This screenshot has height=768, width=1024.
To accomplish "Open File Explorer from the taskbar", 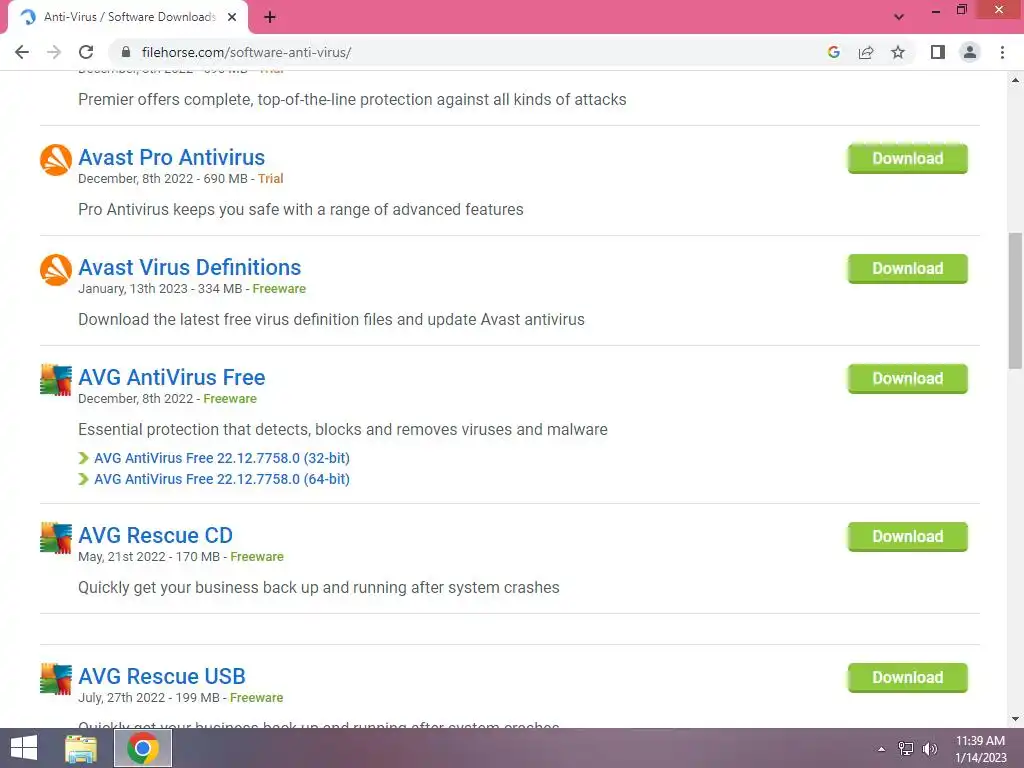I will 81,748.
